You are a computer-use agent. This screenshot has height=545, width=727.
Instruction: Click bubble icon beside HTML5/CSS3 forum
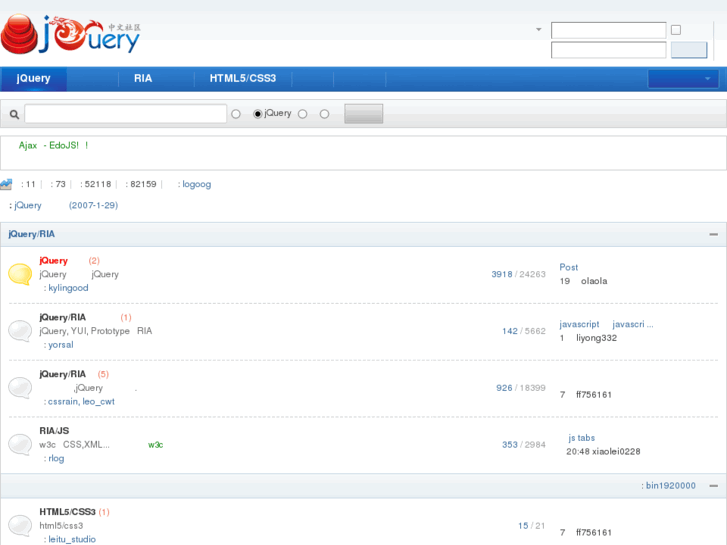[20, 526]
